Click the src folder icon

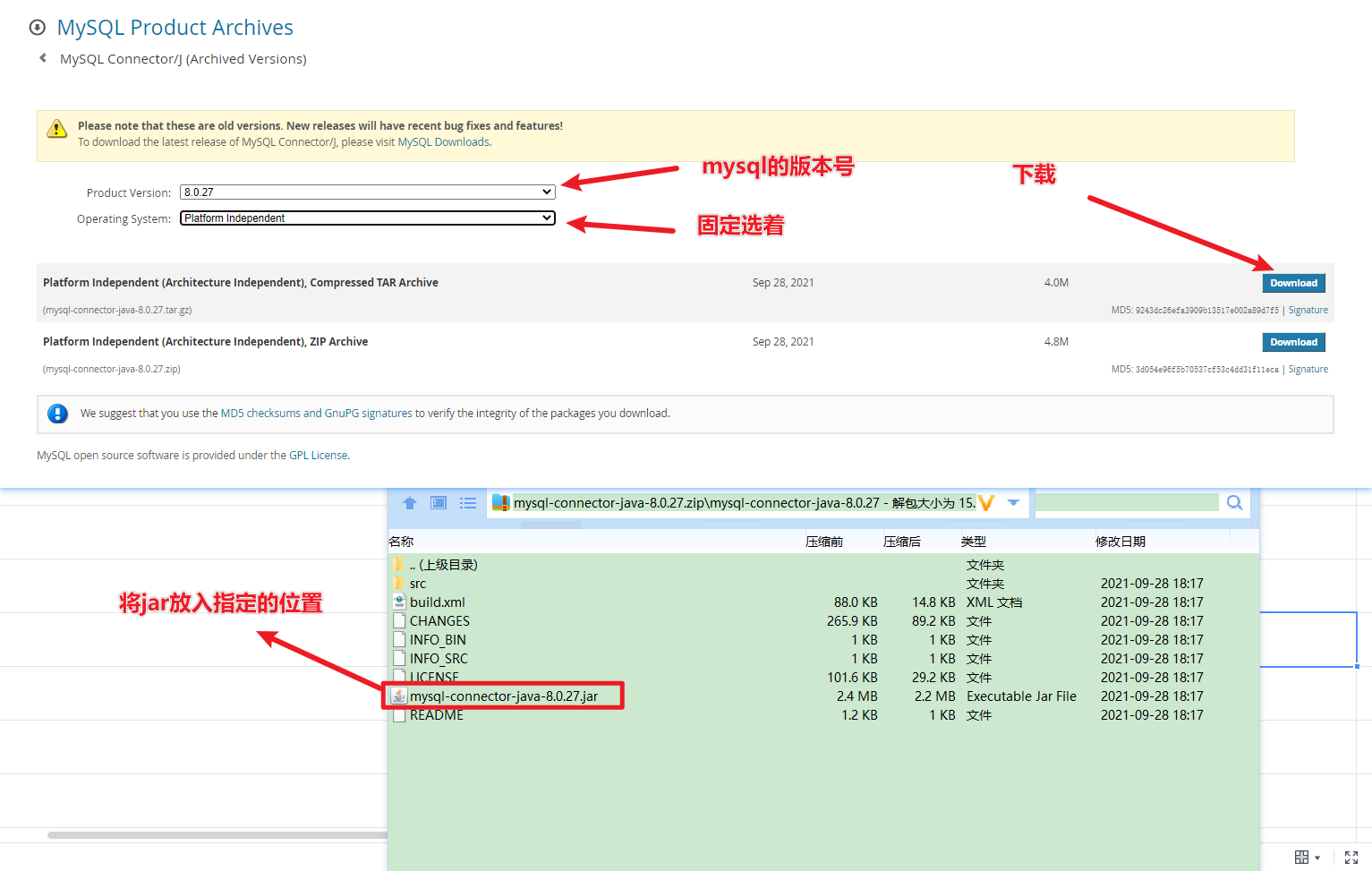(x=398, y=583)
